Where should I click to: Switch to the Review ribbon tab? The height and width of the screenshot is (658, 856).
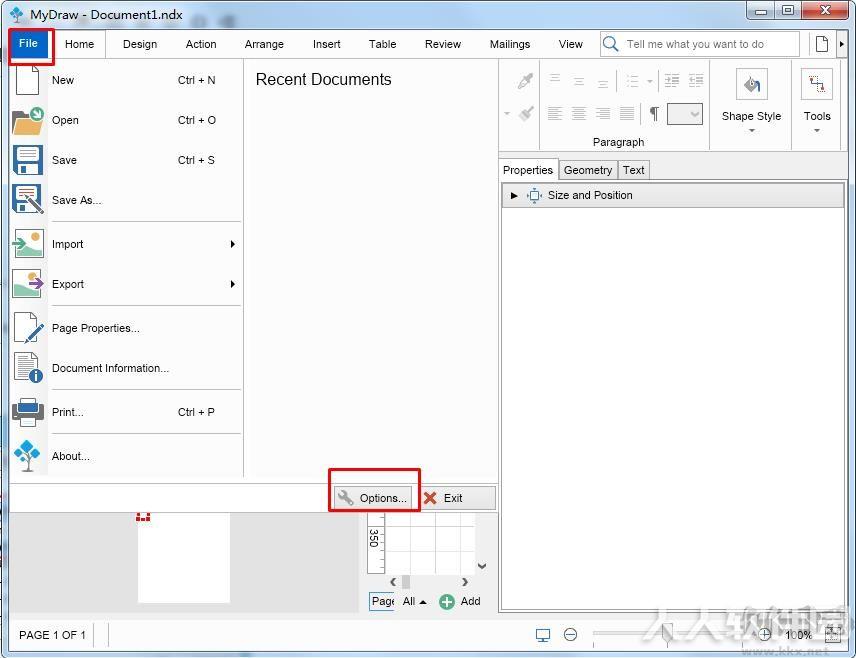443,44
